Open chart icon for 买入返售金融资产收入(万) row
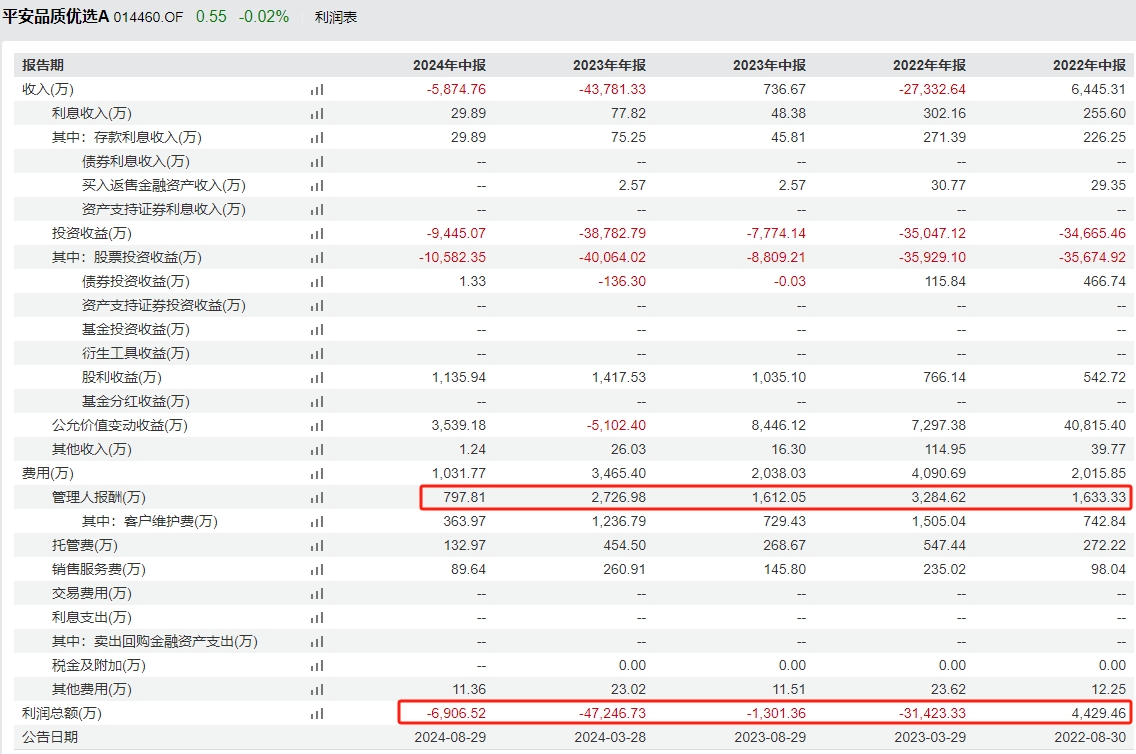The height and width of the screenshot is (754, 1136). pos(317,185)
